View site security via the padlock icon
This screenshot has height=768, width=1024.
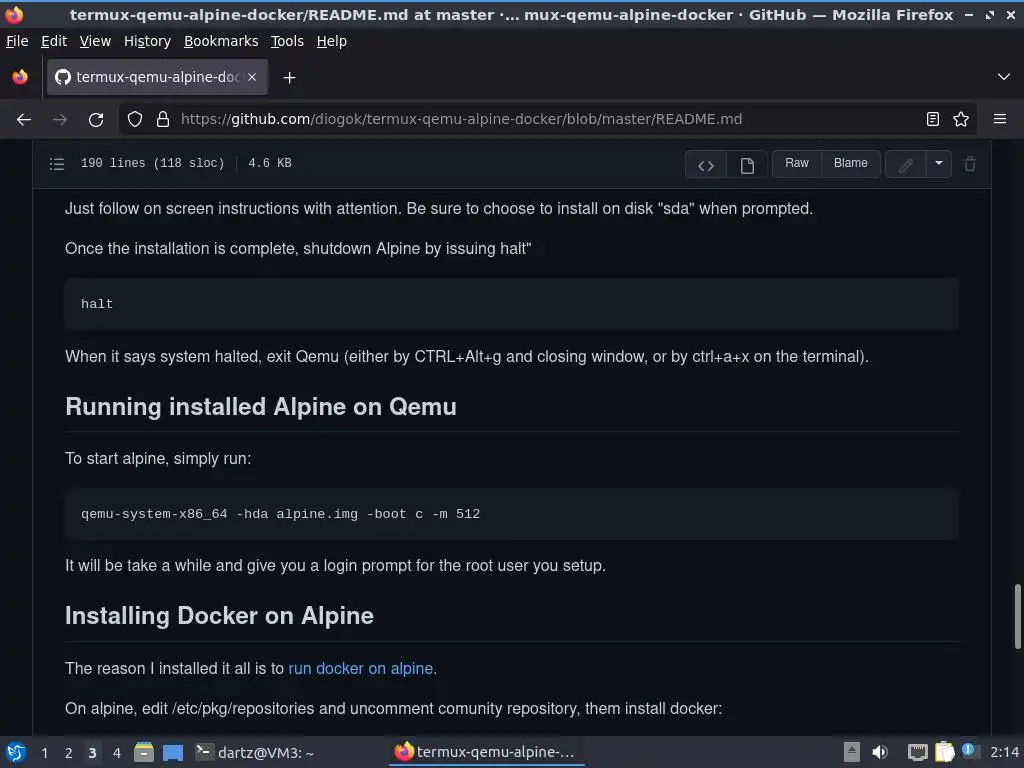(x=163, y=120)
